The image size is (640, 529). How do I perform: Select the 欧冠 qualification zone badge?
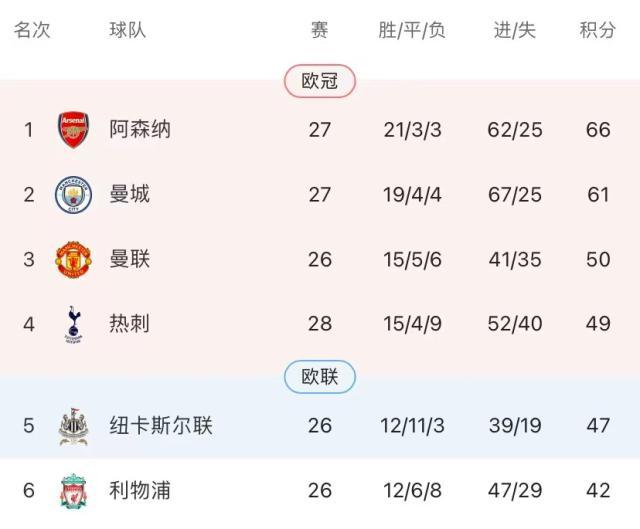(320, 81)
